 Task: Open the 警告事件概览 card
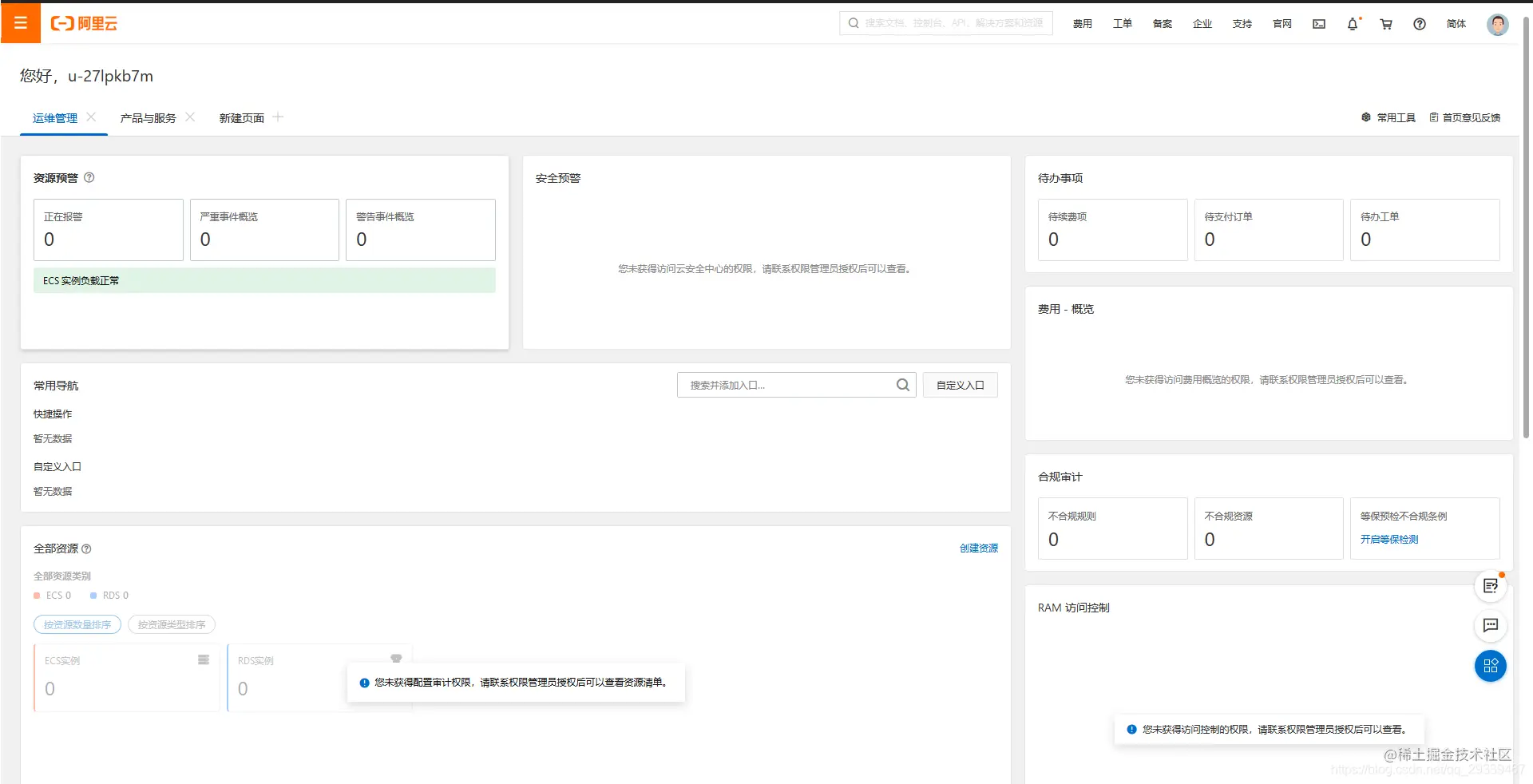[x=421, y=230]
